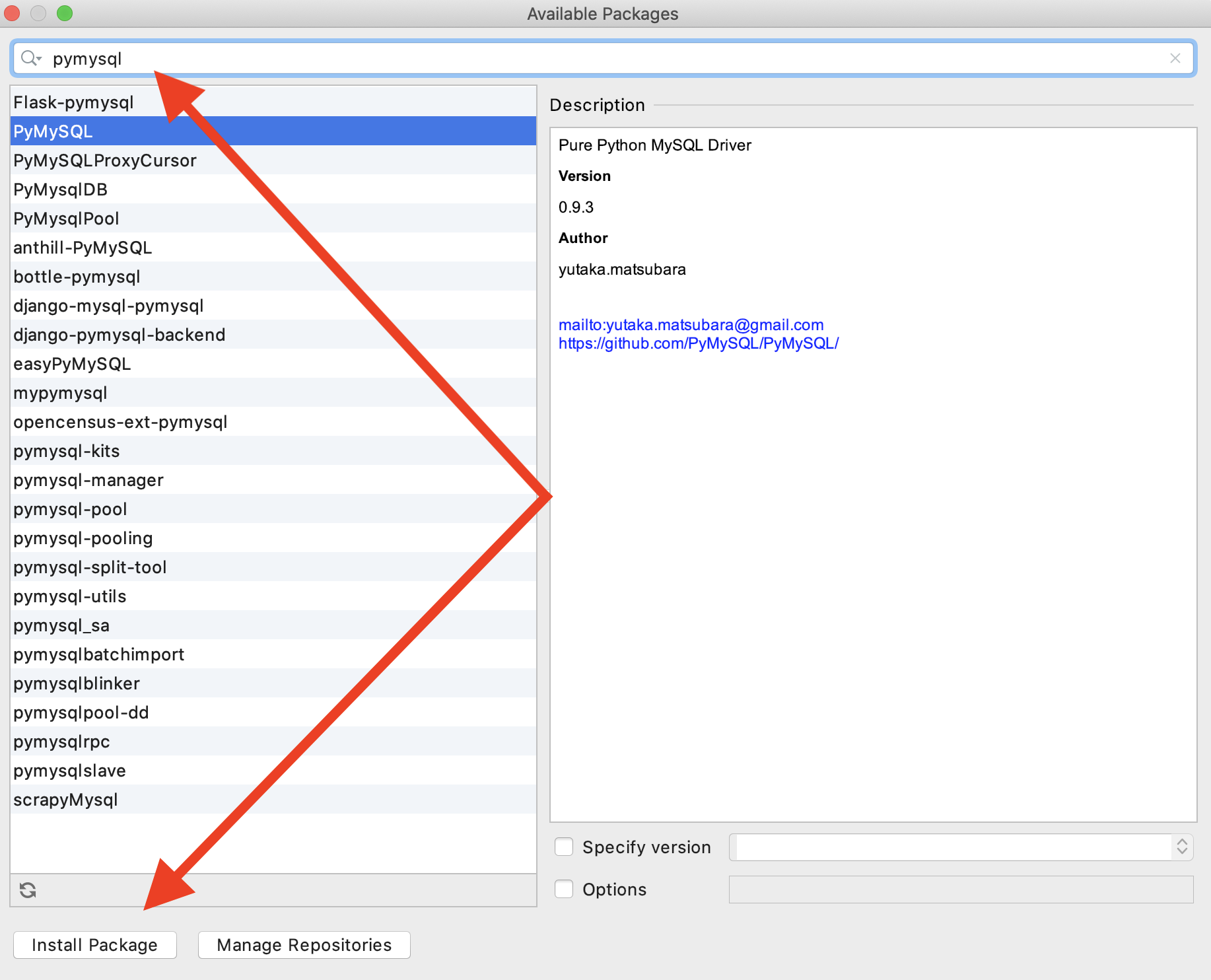The height and width of the screenshot is (980, 1211).
Task: Open the PyMySQL GitHub link
Action: tap(699, 343)
